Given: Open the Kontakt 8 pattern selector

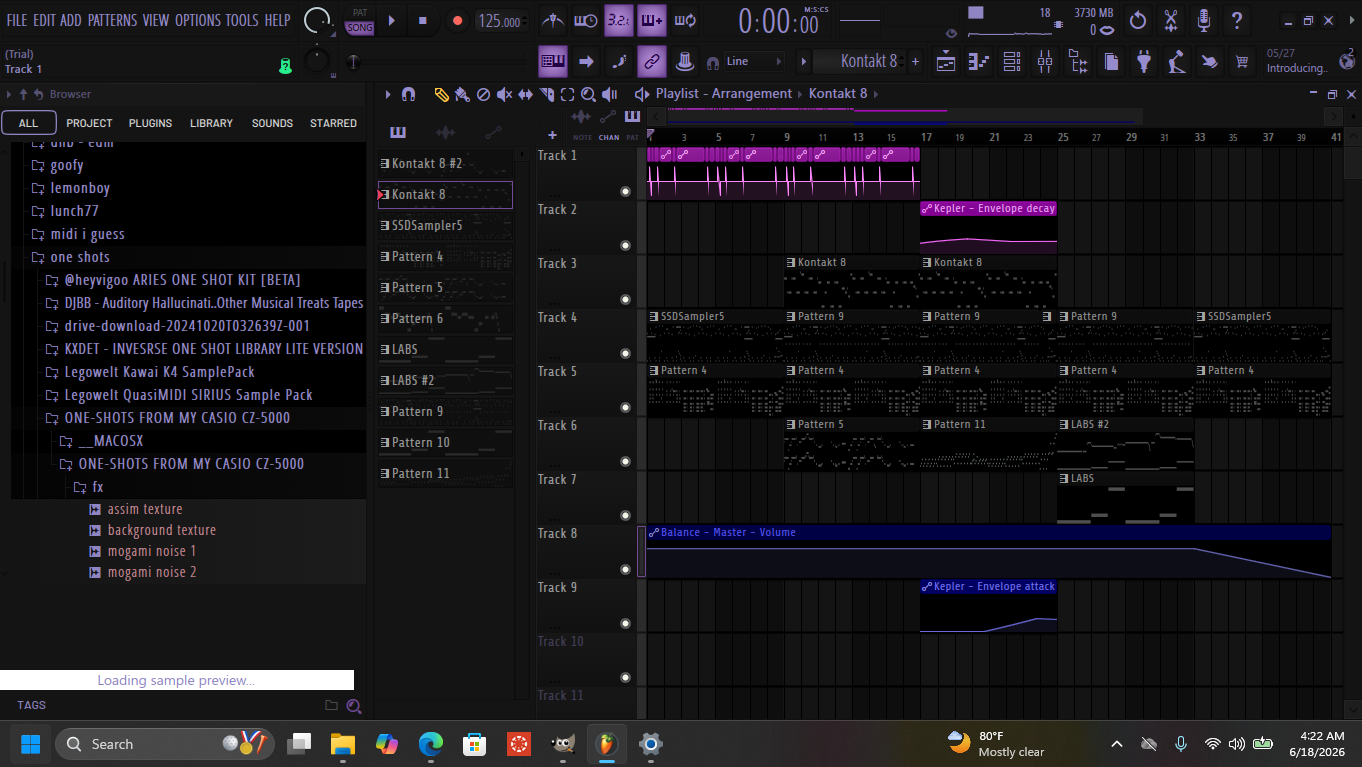Looking at the screenshot, I should coord(860,61).
